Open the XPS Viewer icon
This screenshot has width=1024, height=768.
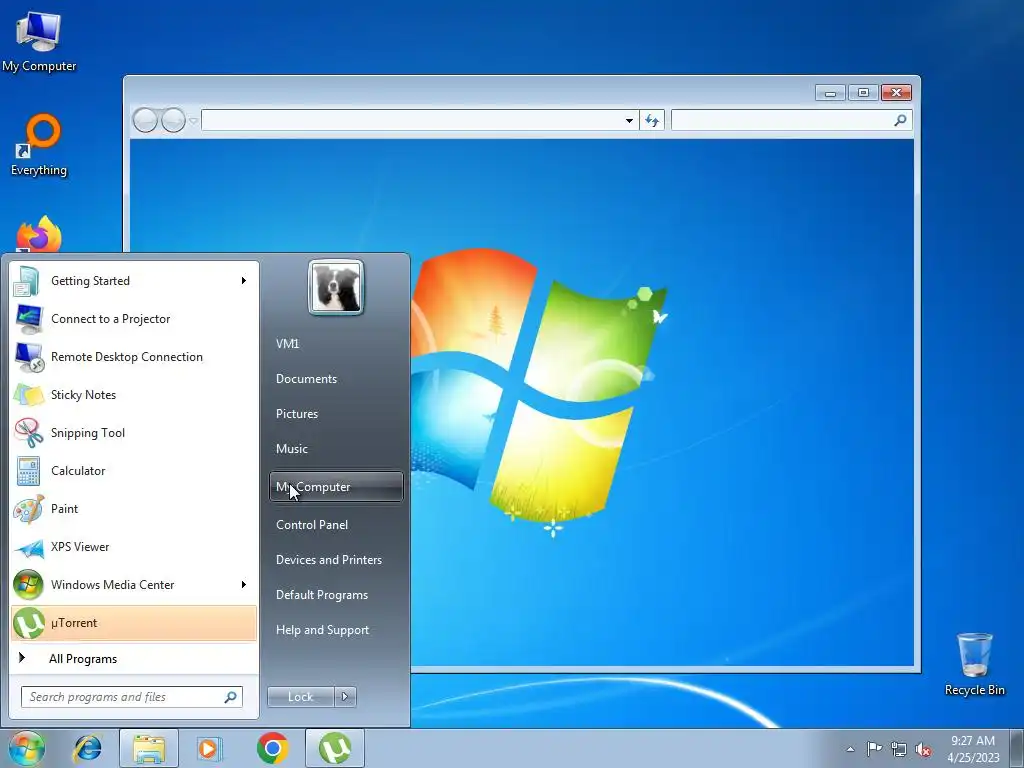29,547
